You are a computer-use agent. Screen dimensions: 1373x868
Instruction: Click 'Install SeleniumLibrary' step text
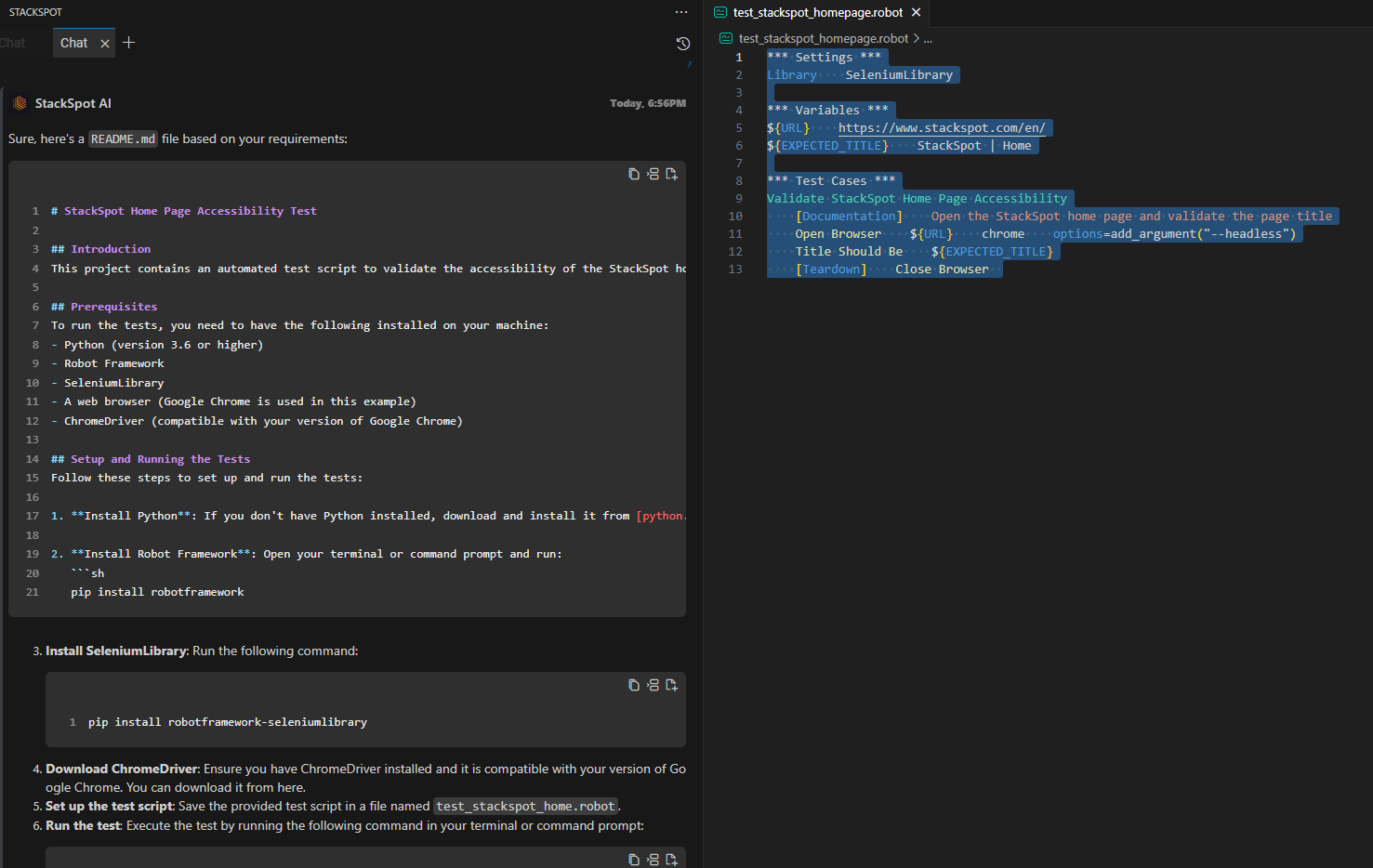point(116,651)
